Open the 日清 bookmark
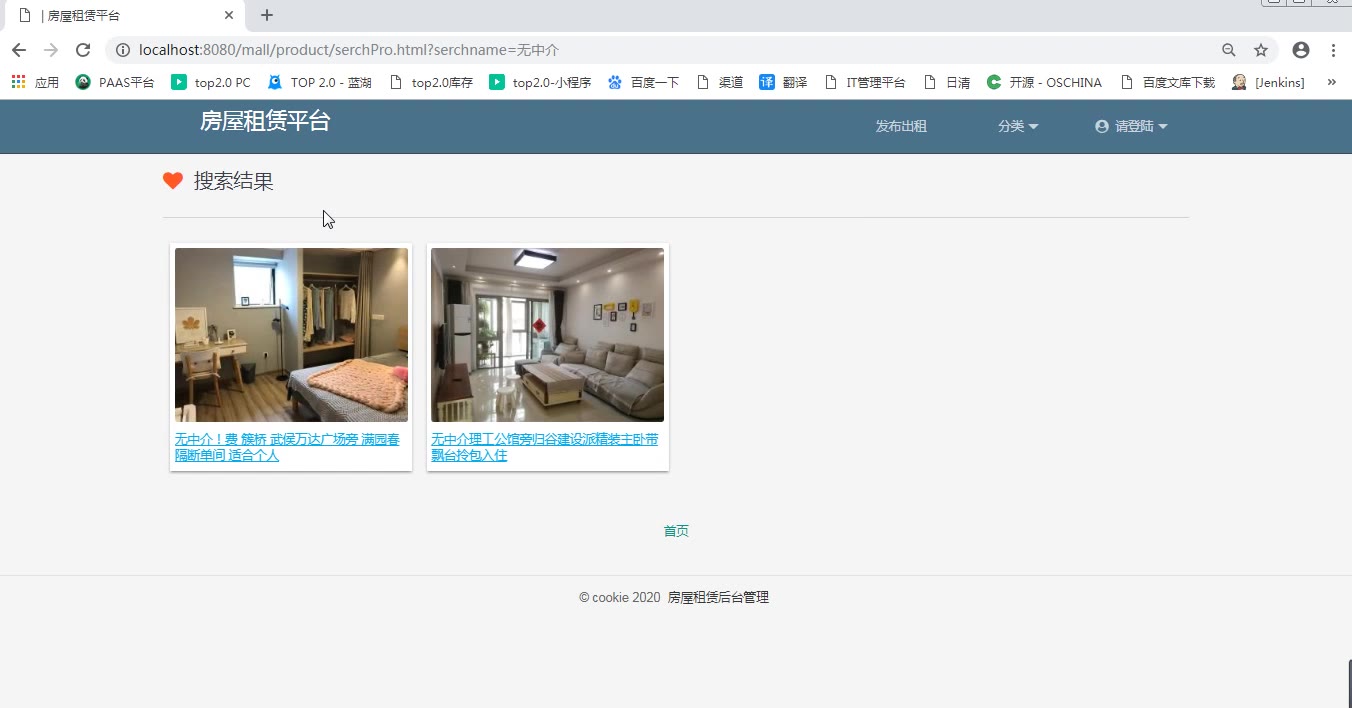This screenshot has height=708, width=1352. [x=946, y=82]
